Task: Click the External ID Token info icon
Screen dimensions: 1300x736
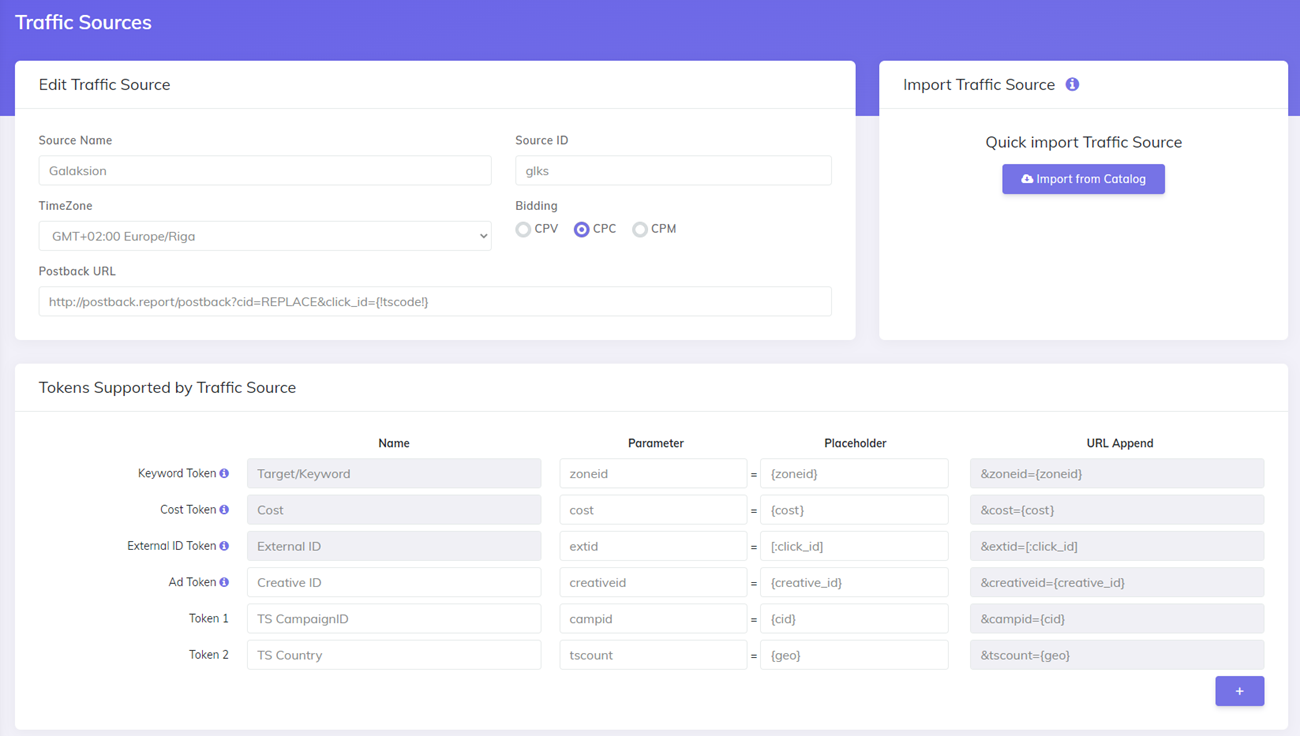Action: 224,546
